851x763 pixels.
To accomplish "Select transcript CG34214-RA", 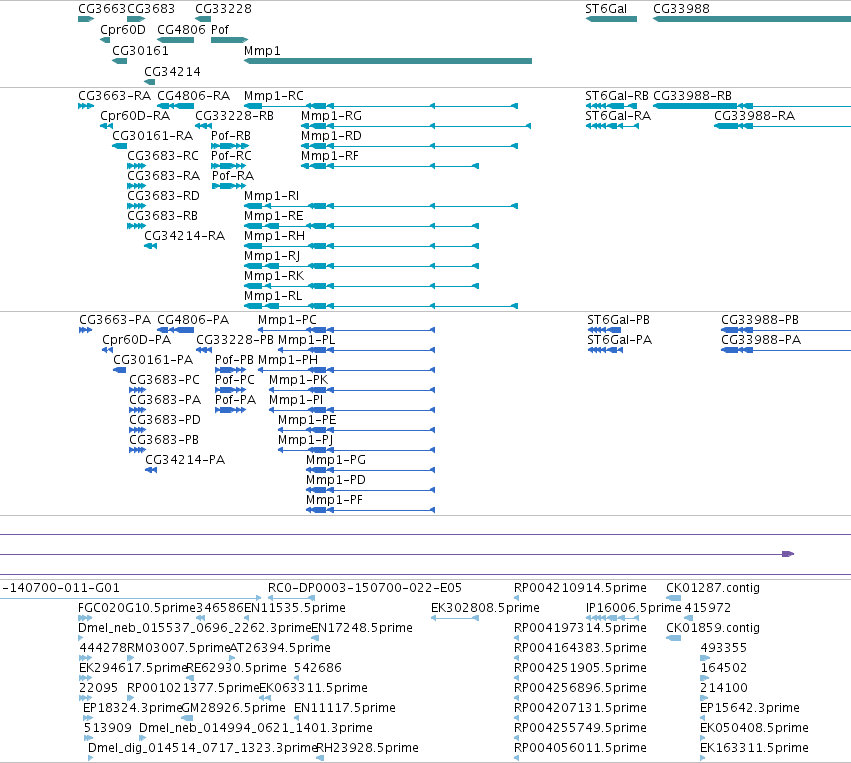I will point(150,246).
